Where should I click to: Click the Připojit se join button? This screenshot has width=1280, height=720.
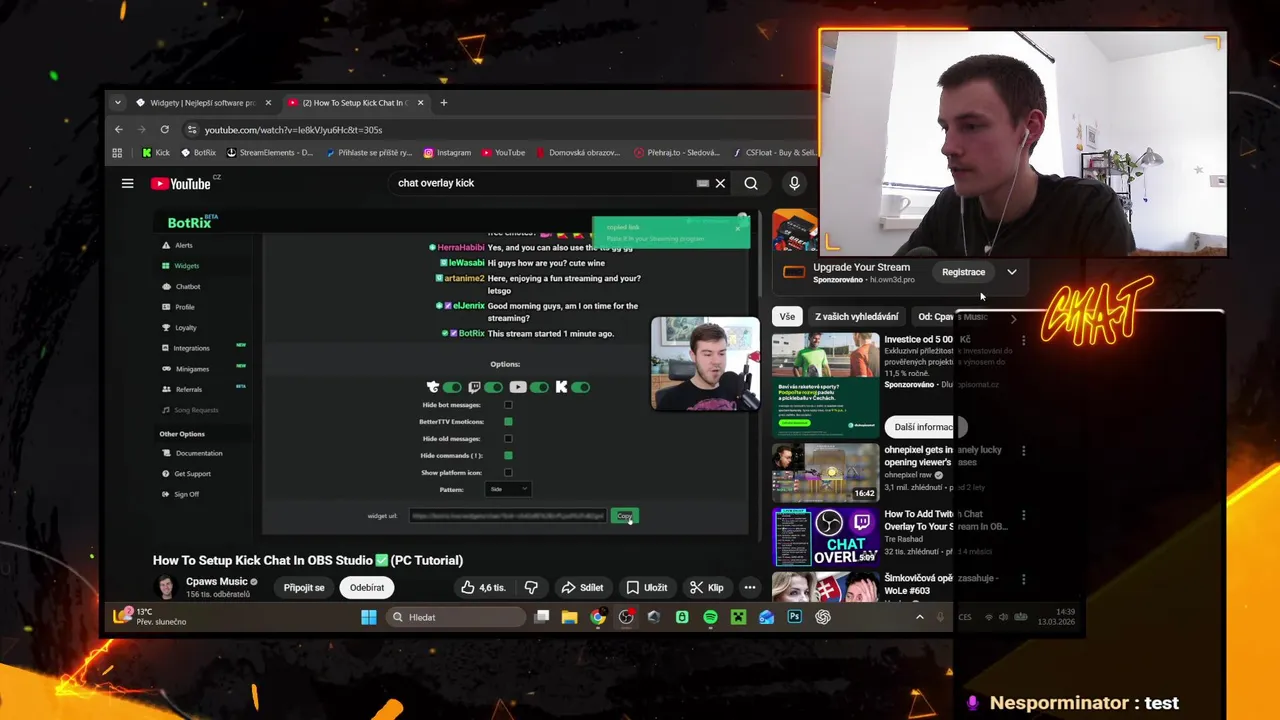point(304,587)
